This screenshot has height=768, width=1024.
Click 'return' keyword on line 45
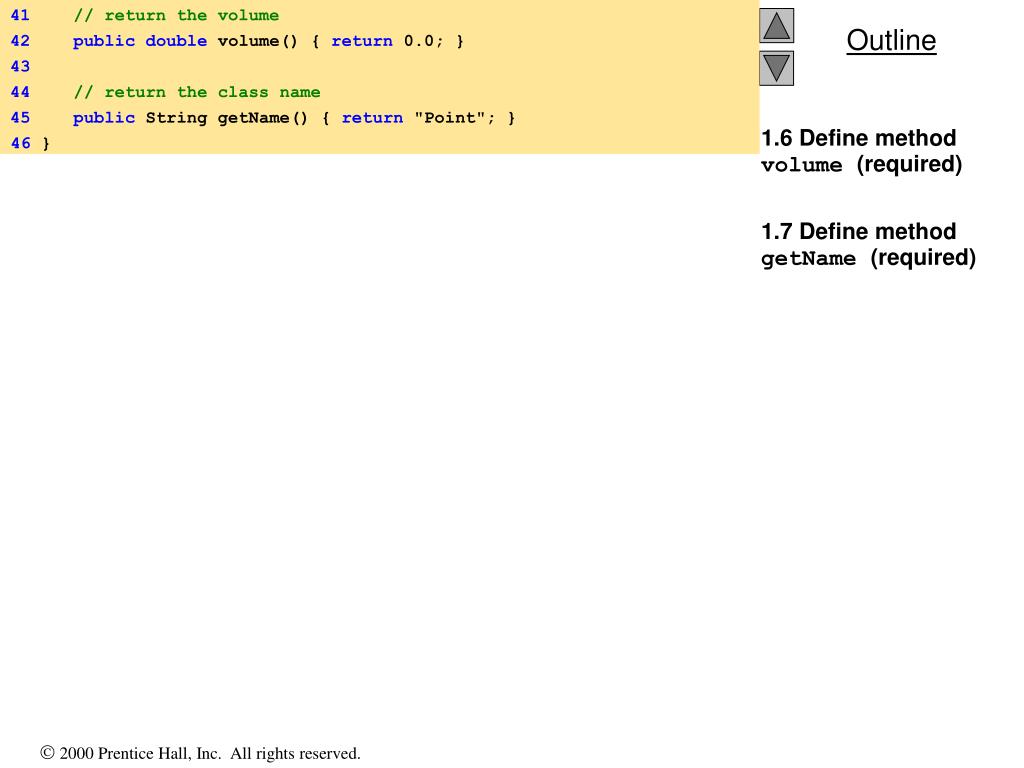coord(372,118)
